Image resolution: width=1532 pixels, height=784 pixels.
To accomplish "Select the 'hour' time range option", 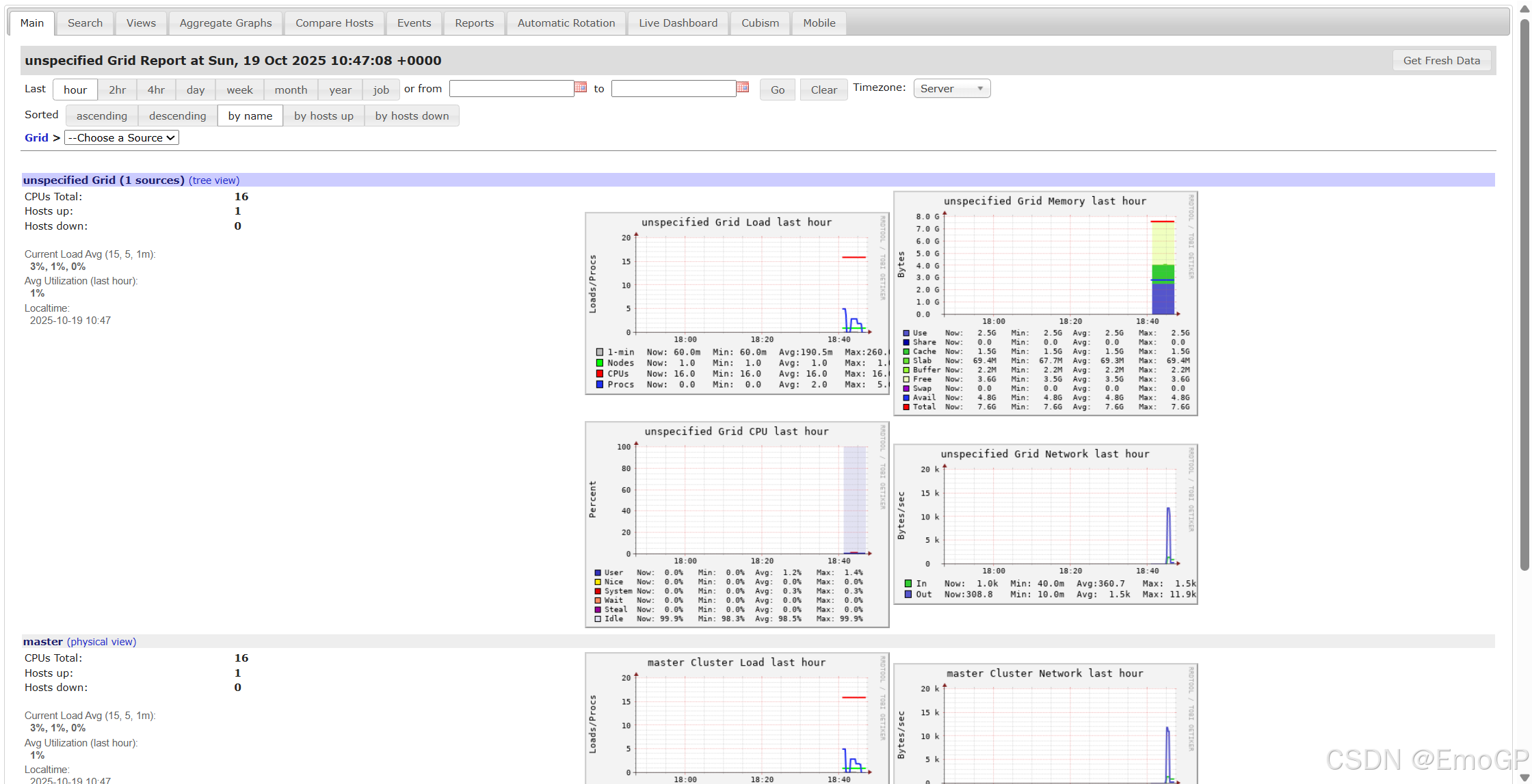I will 75,90.
